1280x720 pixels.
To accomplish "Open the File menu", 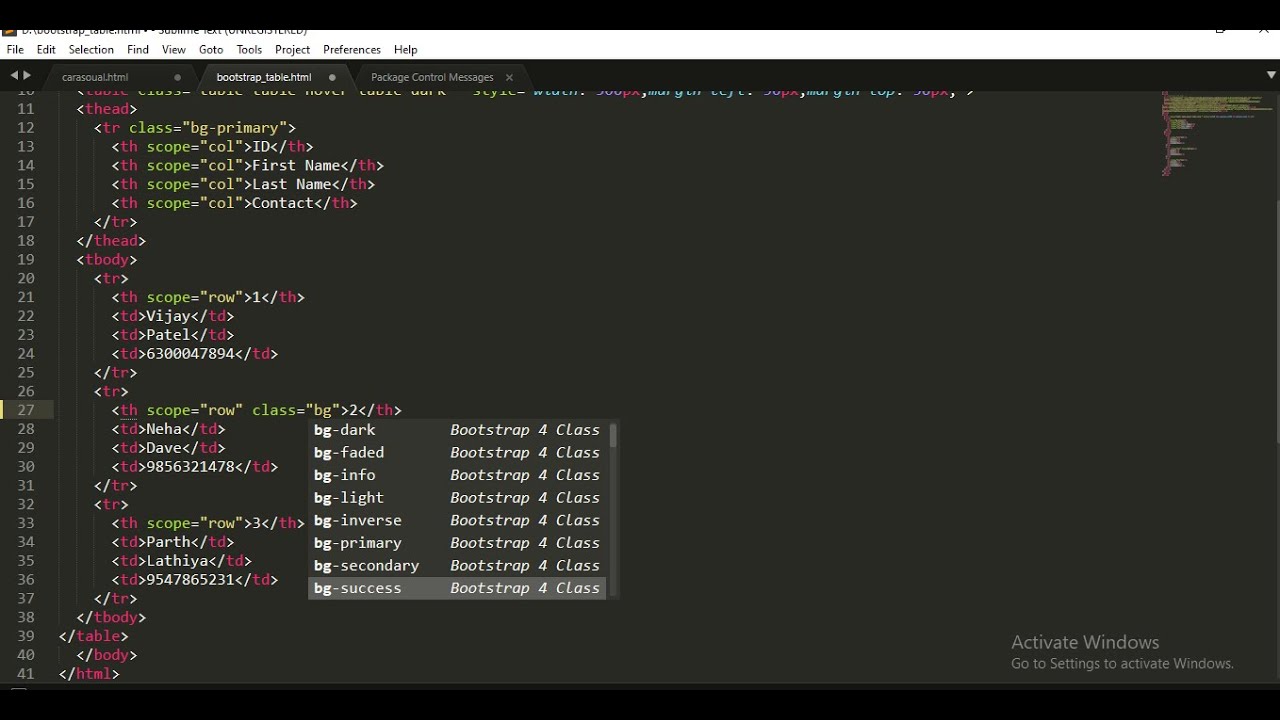I will tap(15, 49).
